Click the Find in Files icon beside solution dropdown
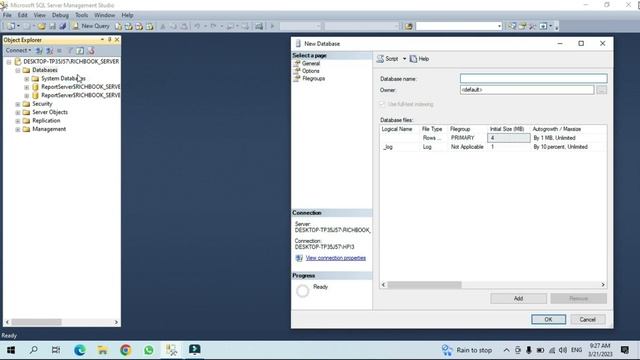The width and height of the screenshot is (640, 360). (x=409, y=27)
